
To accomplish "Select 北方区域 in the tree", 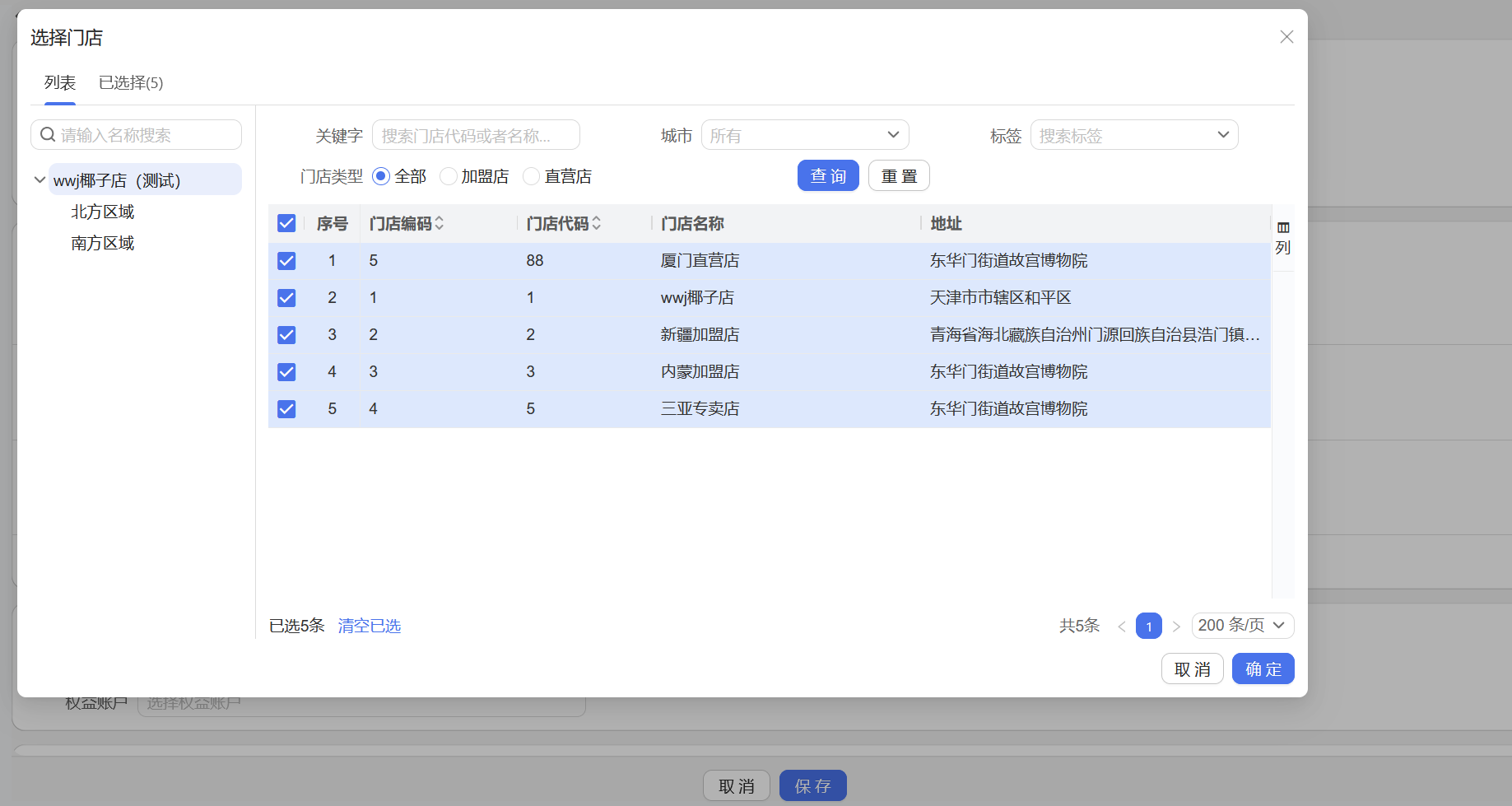I will pos(102,212).
